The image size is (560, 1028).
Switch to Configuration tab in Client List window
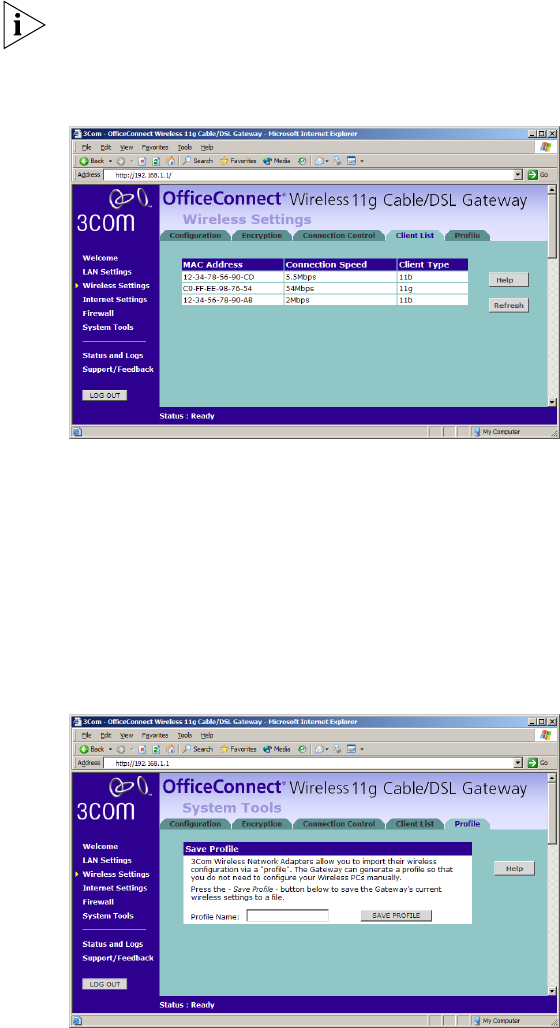pyautogui.click(x=195, y=235)
